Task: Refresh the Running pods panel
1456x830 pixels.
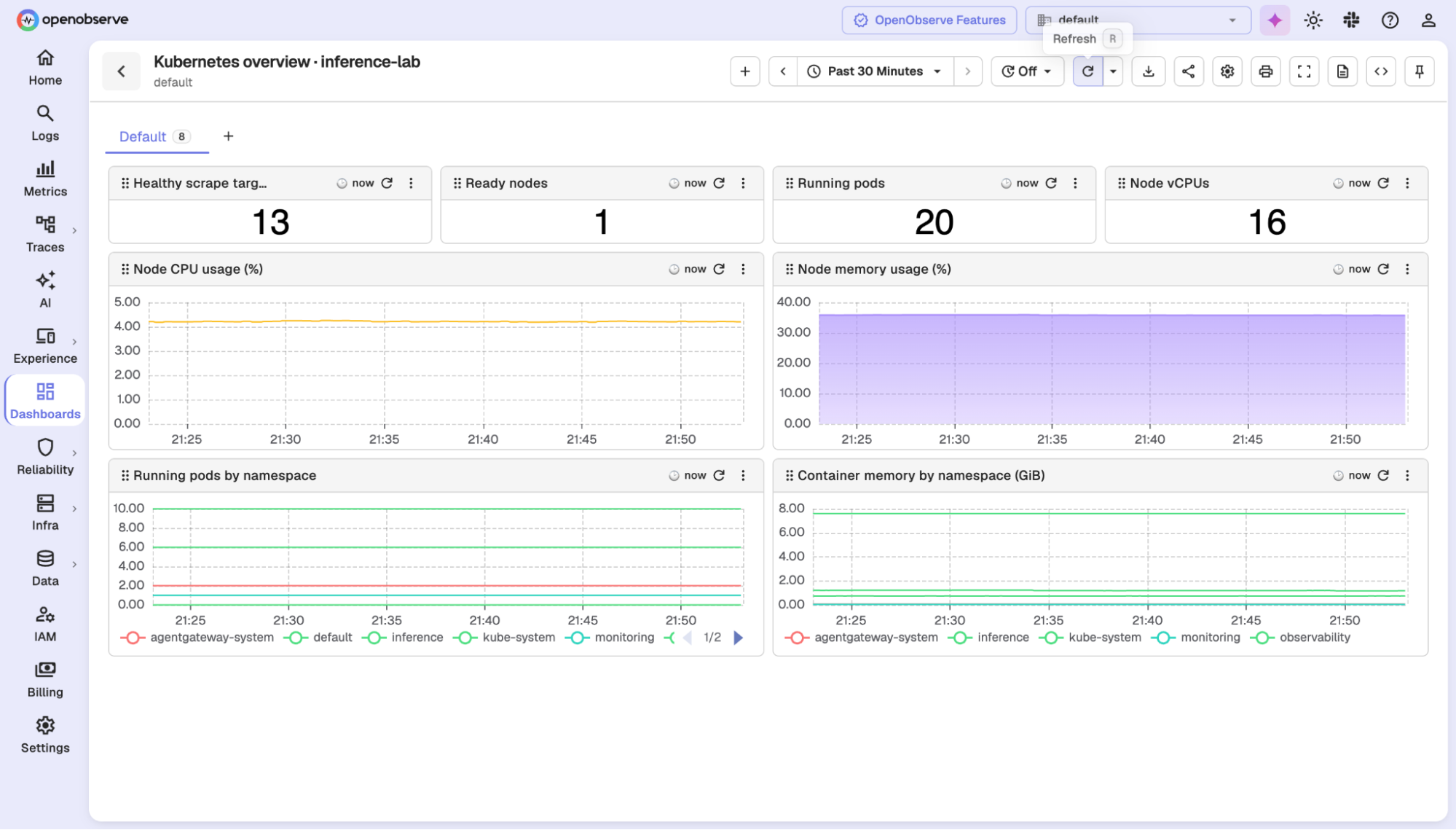Action: [x=1051, y=183]
